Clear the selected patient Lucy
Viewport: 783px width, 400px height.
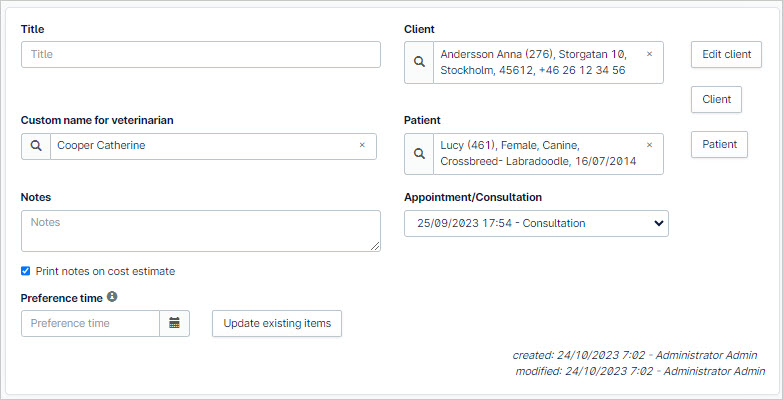click(649, 145)
